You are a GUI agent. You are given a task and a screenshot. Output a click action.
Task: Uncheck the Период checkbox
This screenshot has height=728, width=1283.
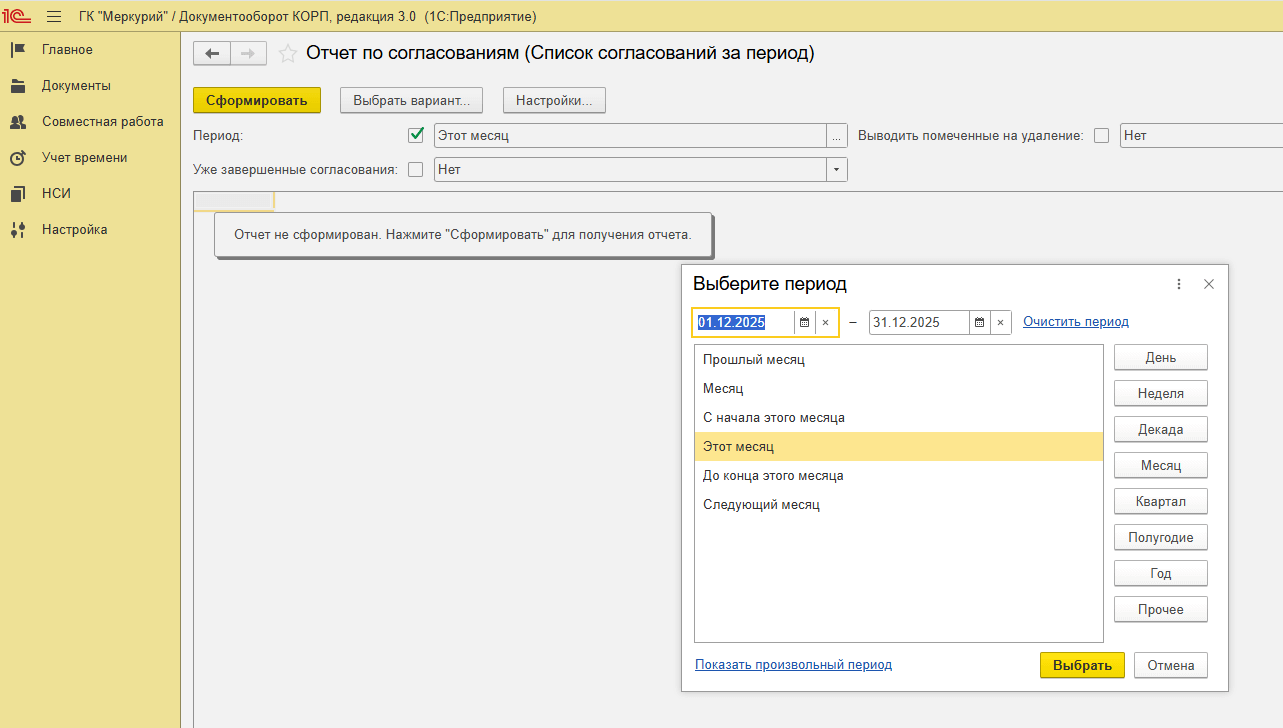pos(417,135)
